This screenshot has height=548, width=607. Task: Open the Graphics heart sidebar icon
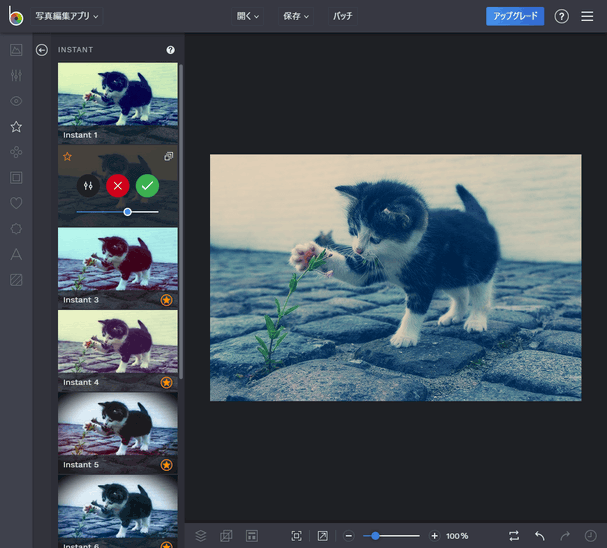coord(16,203)
